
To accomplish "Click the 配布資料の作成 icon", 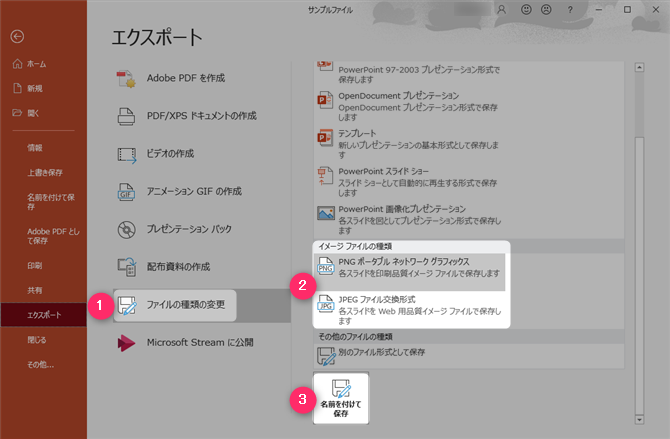I will tap(127, 267).
